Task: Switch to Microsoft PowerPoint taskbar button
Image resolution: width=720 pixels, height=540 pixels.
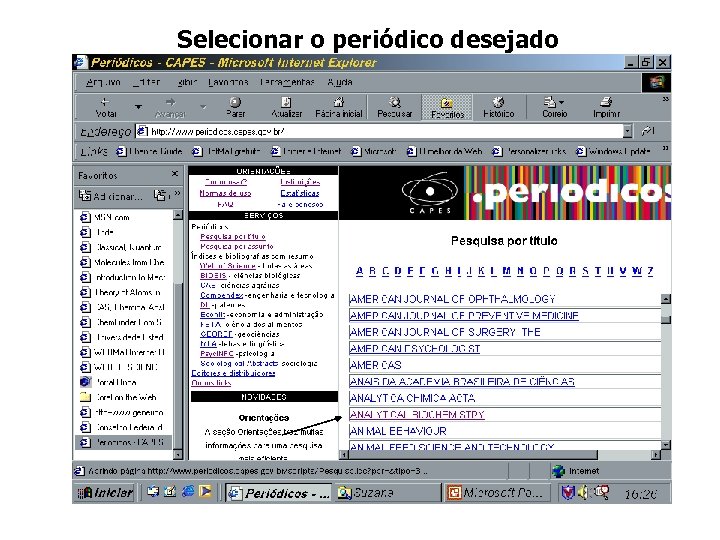Action: tap(499, 493)
